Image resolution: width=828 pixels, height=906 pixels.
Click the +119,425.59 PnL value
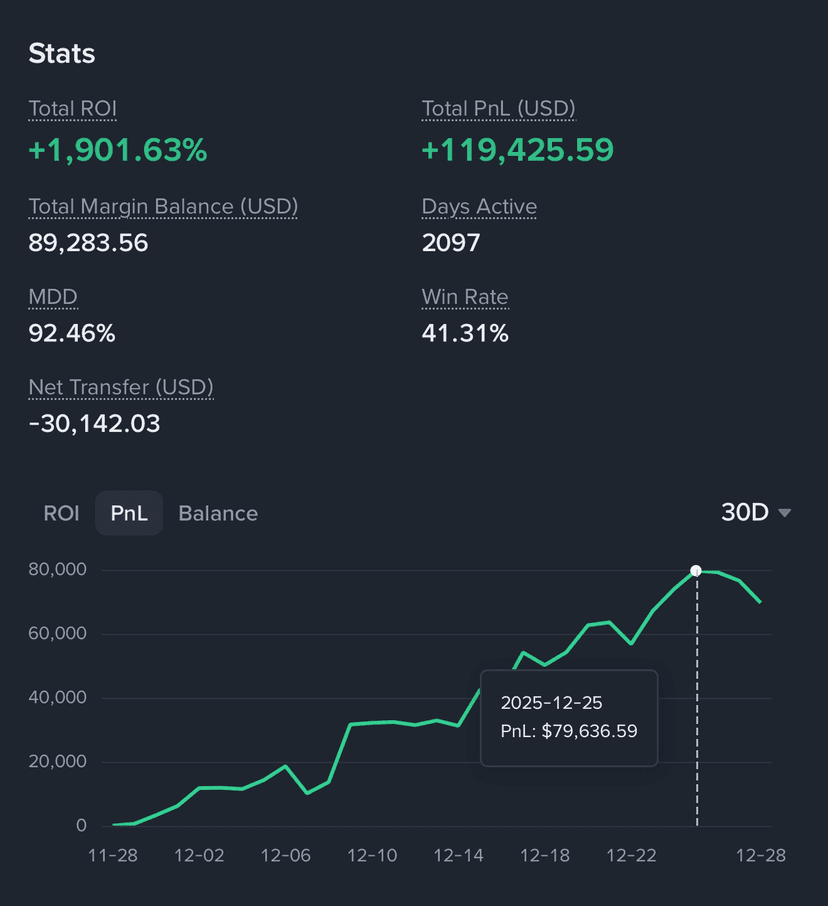[x=518, y=150]
